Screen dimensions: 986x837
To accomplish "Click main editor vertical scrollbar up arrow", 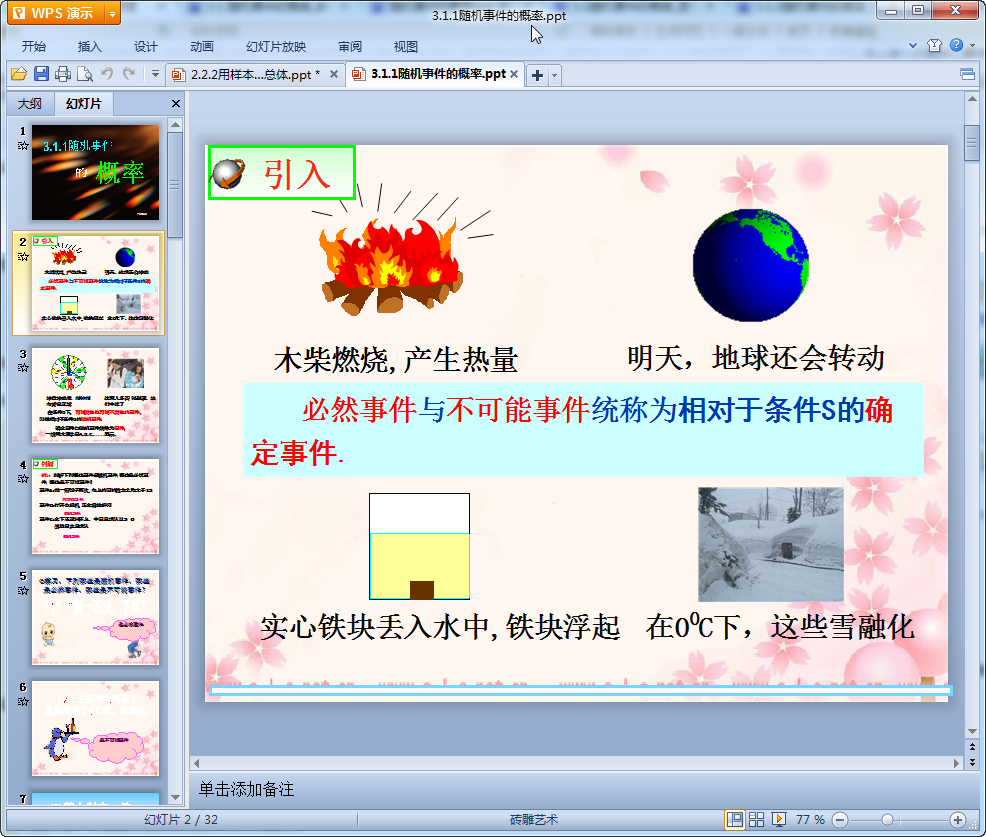I will (972, 99).
